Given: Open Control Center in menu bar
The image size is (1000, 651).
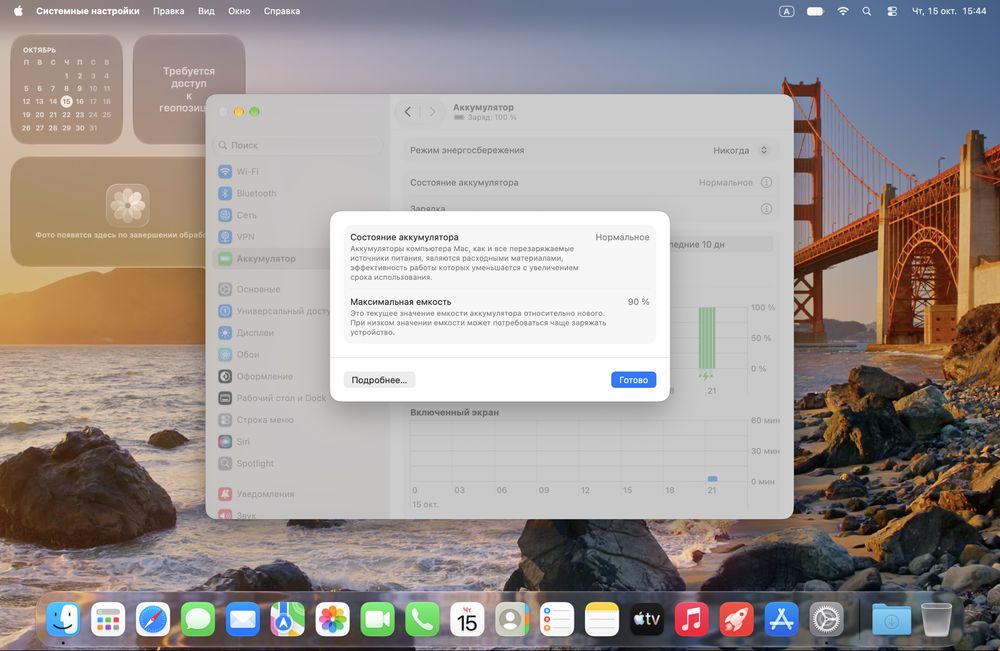Looking at the screenshot, I should click(x=892, y=11).
